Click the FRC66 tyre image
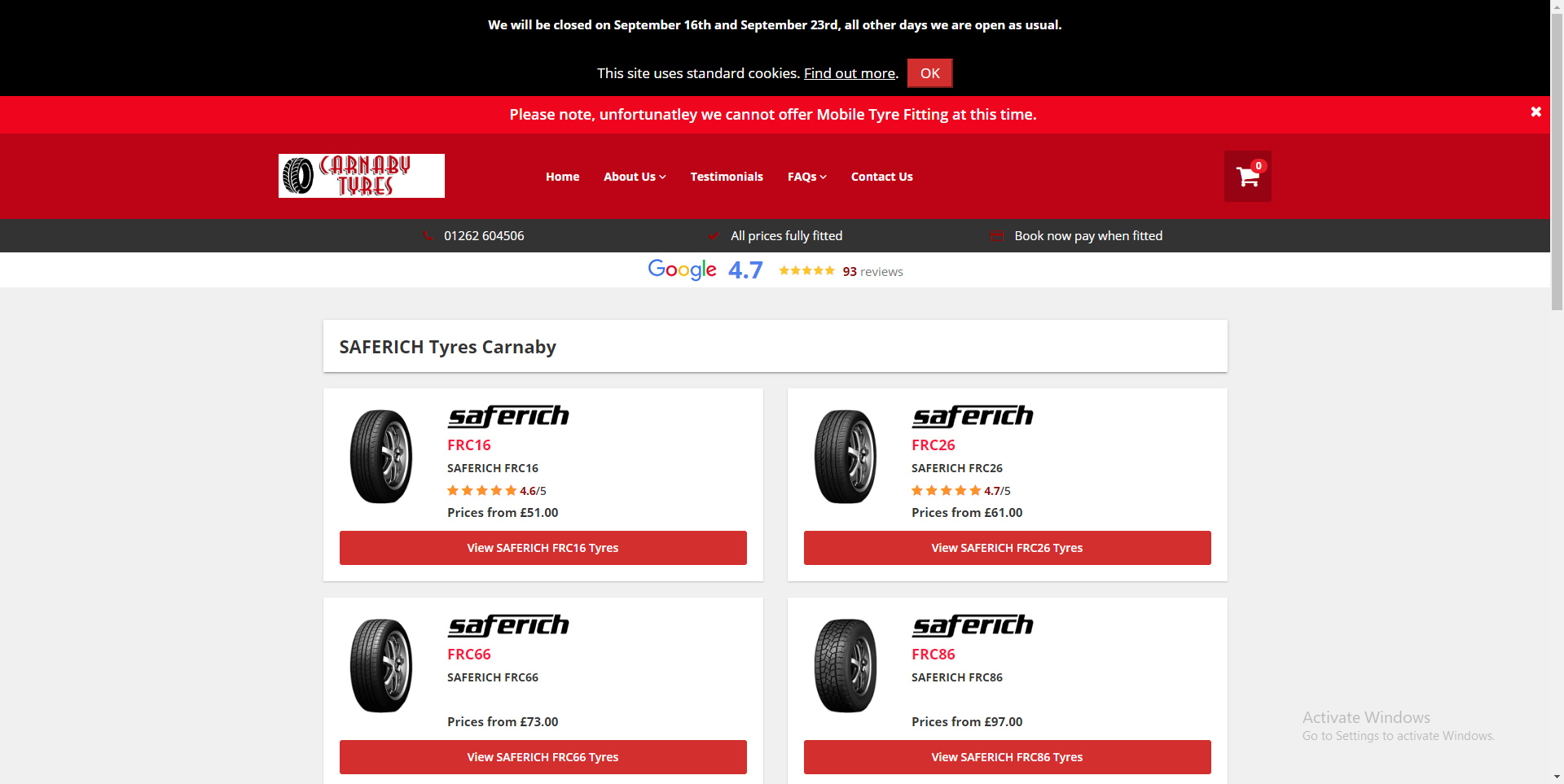The width and height of the screenshot is (1564, 784). pyautogui.click(x=381, y=665)
